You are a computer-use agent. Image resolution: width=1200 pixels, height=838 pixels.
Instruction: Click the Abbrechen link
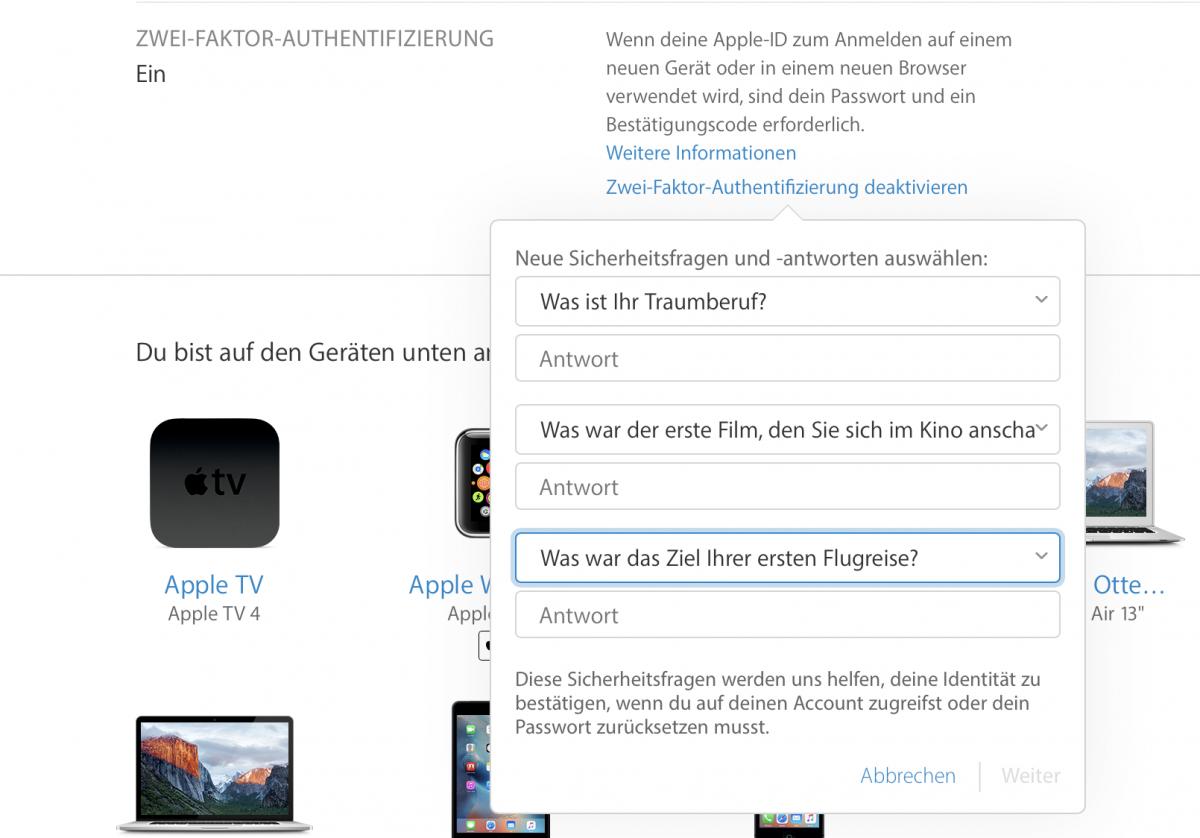pyautogui.click(x=908, y=776)
